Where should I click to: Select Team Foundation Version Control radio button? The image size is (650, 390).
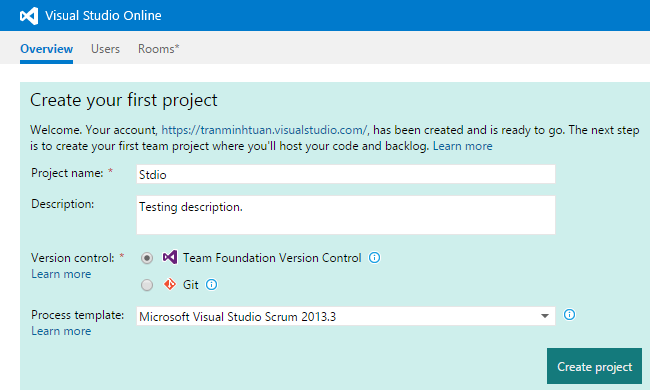pyautogui.click(x=147, y=258)
